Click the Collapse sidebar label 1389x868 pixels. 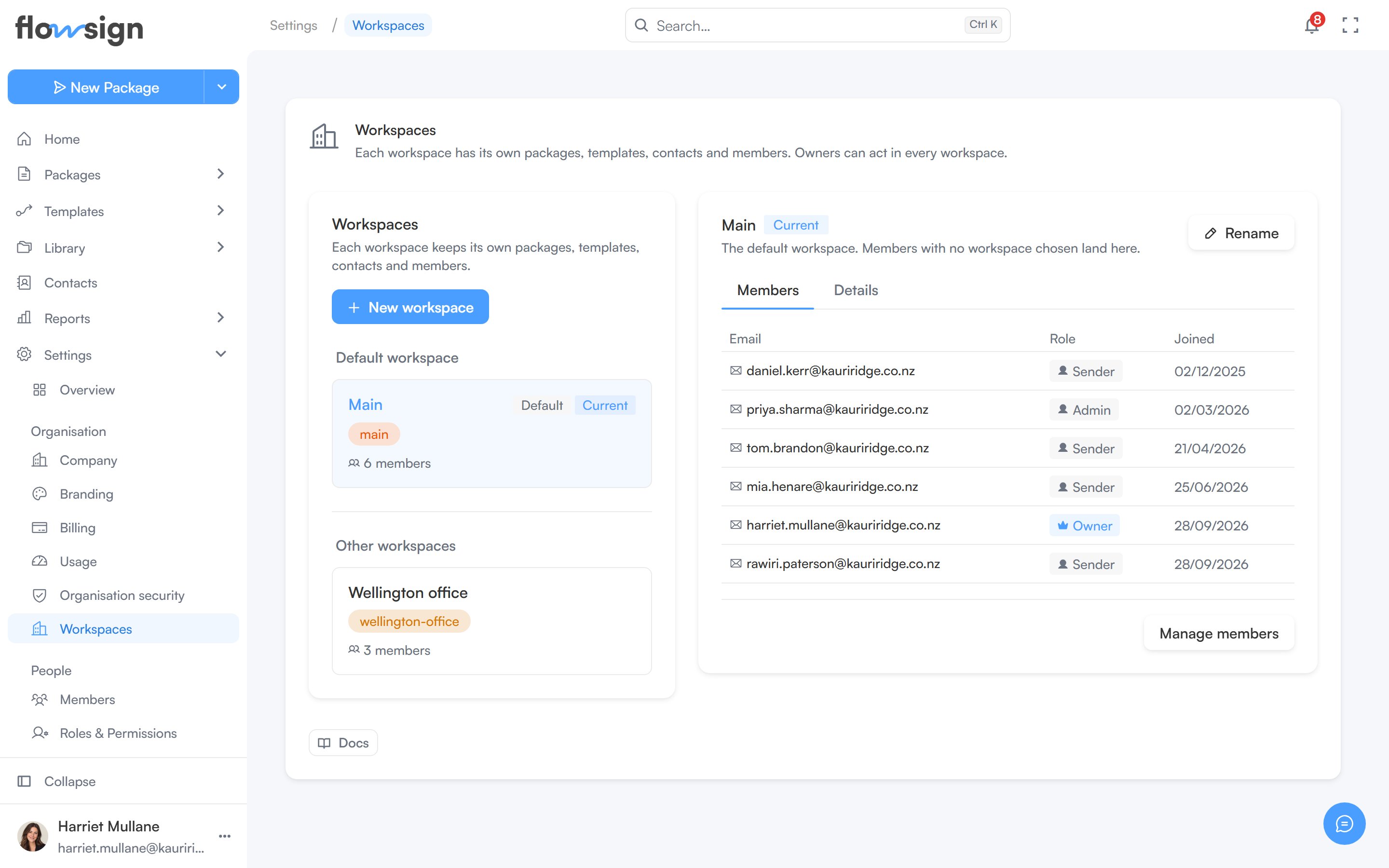point(70,781)
